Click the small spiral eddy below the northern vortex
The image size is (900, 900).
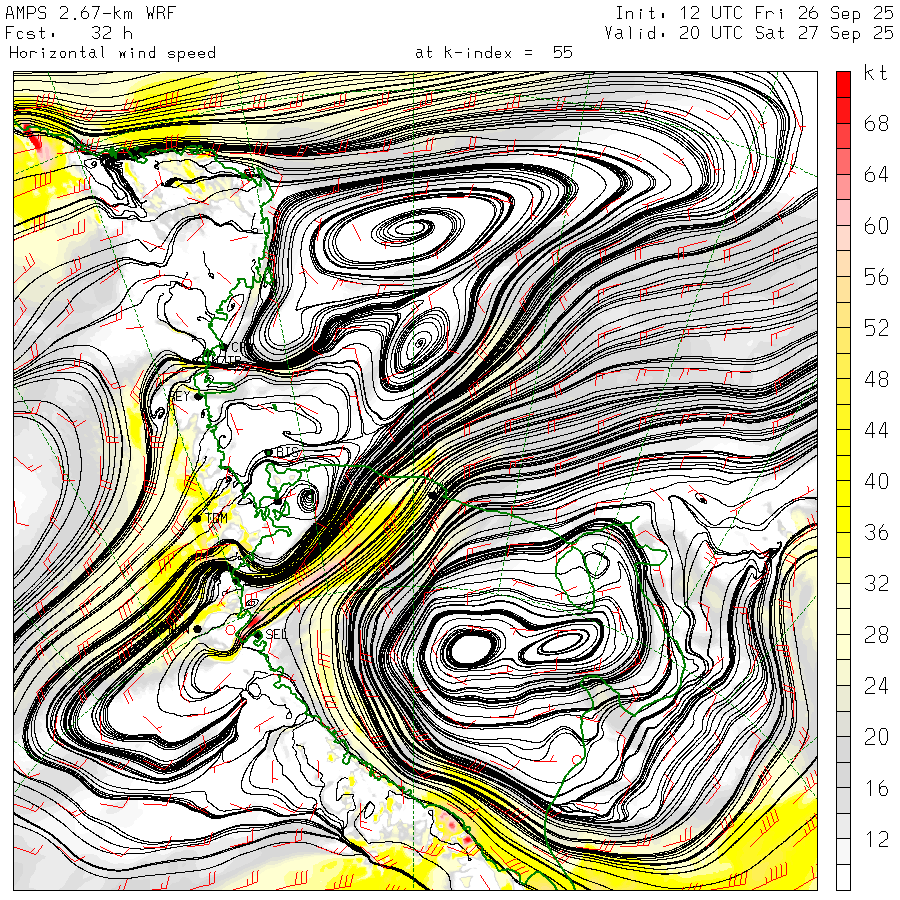pyautogui.click(x=418, y=346)
